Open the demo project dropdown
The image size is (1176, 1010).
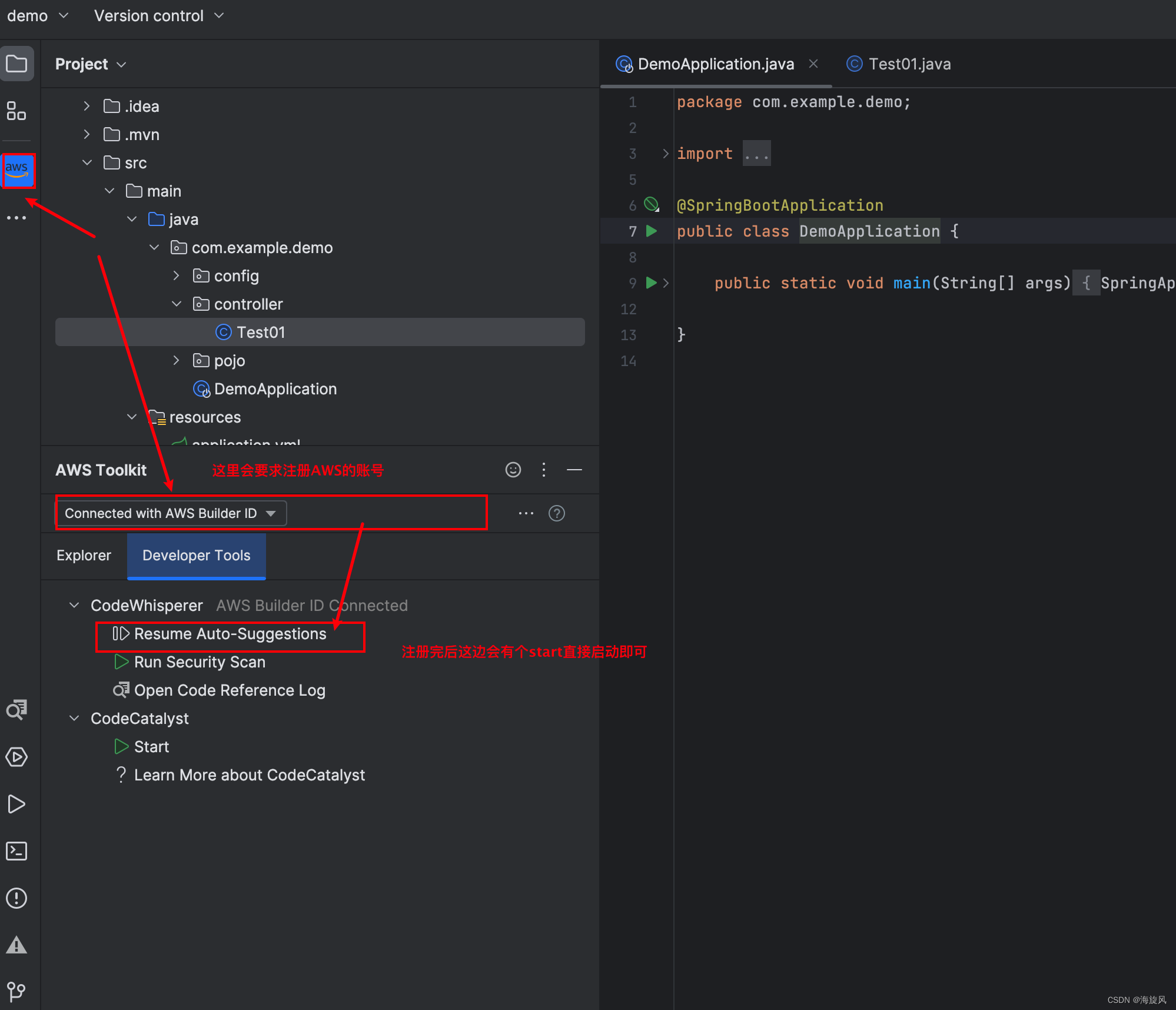[x=38, y=15]
